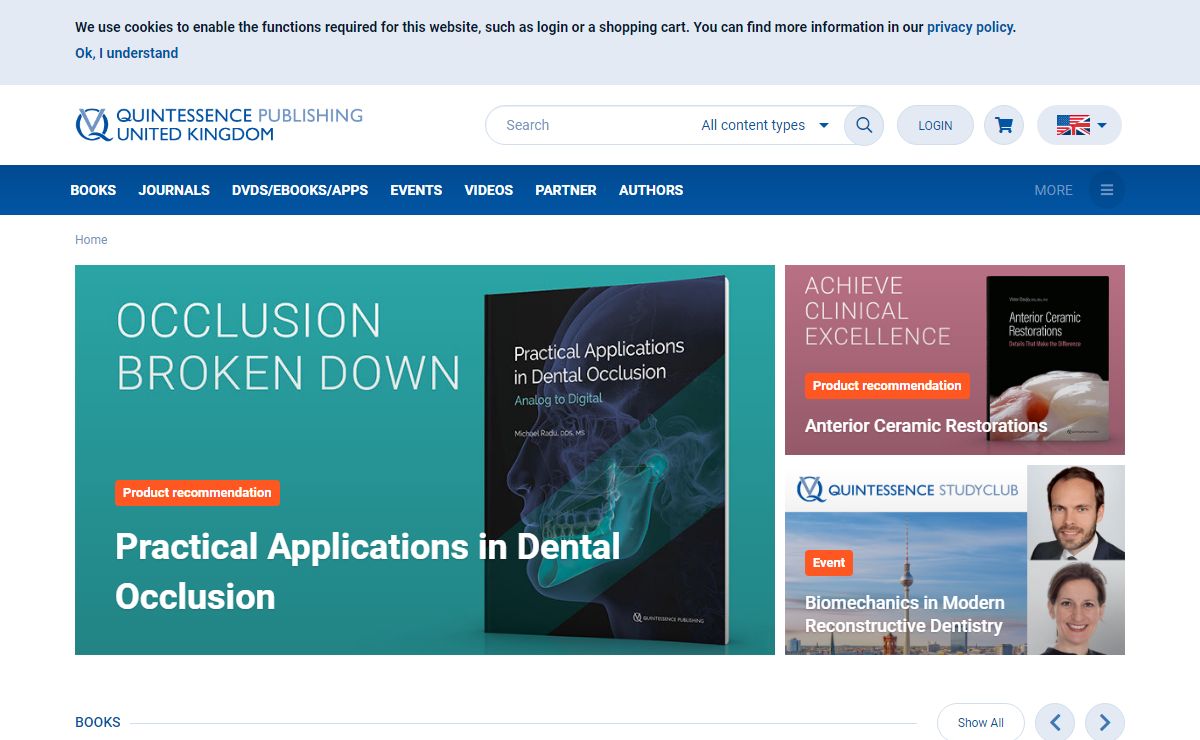The height and width of the screenshot is (740, 1200).
Task: Open the EVENTS menu
Action: (416, 190)
